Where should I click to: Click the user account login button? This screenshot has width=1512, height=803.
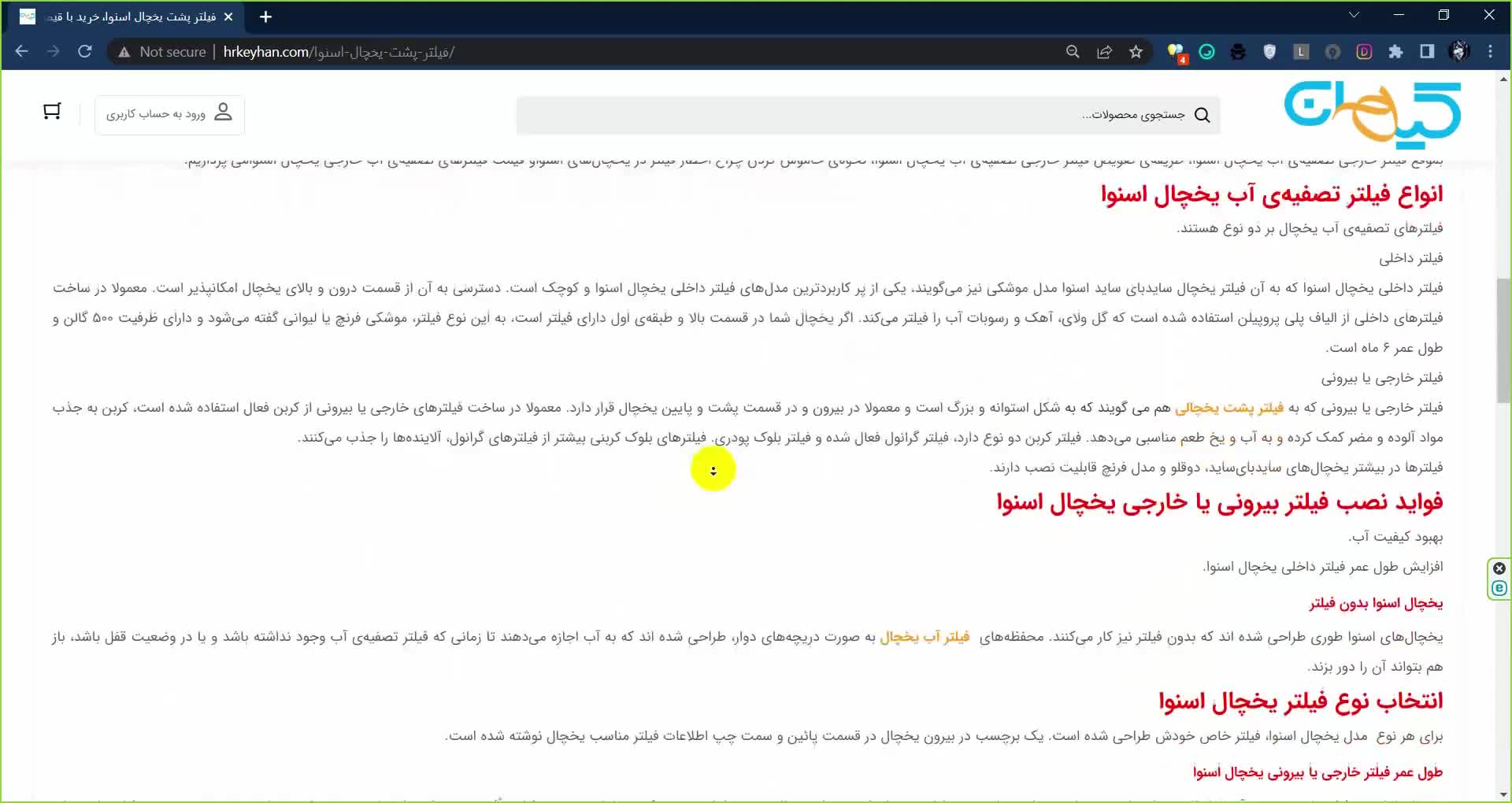169,114
